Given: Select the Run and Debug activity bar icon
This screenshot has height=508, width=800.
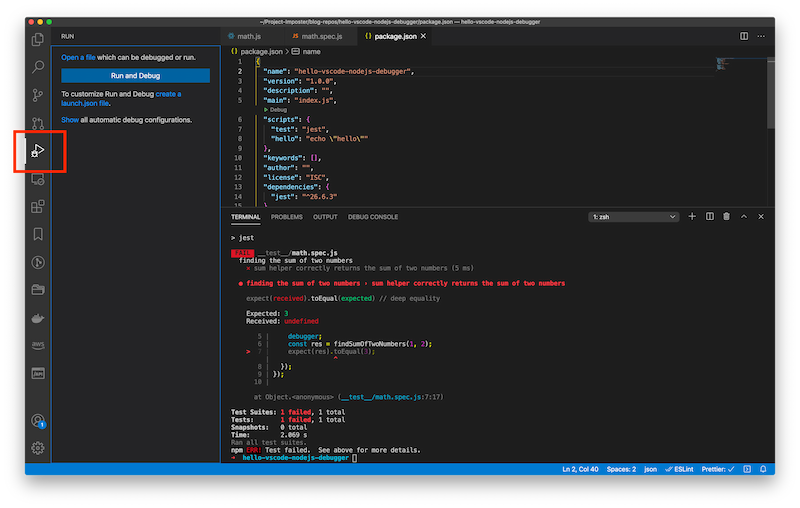Looking at the screenshot, I should [38, 151].
